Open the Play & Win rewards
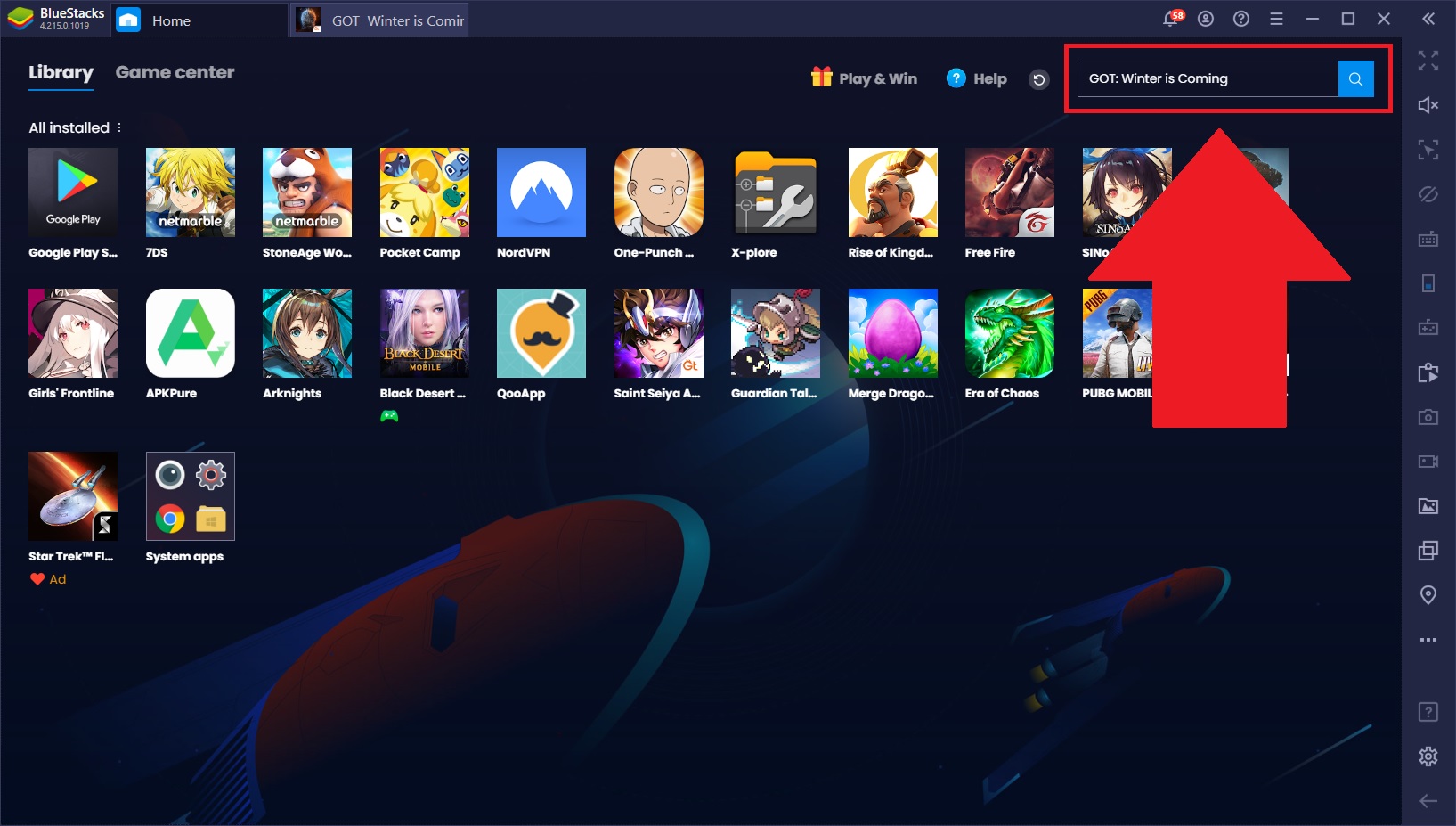This screenshot has width=1456, height=826. pos(864,78)
